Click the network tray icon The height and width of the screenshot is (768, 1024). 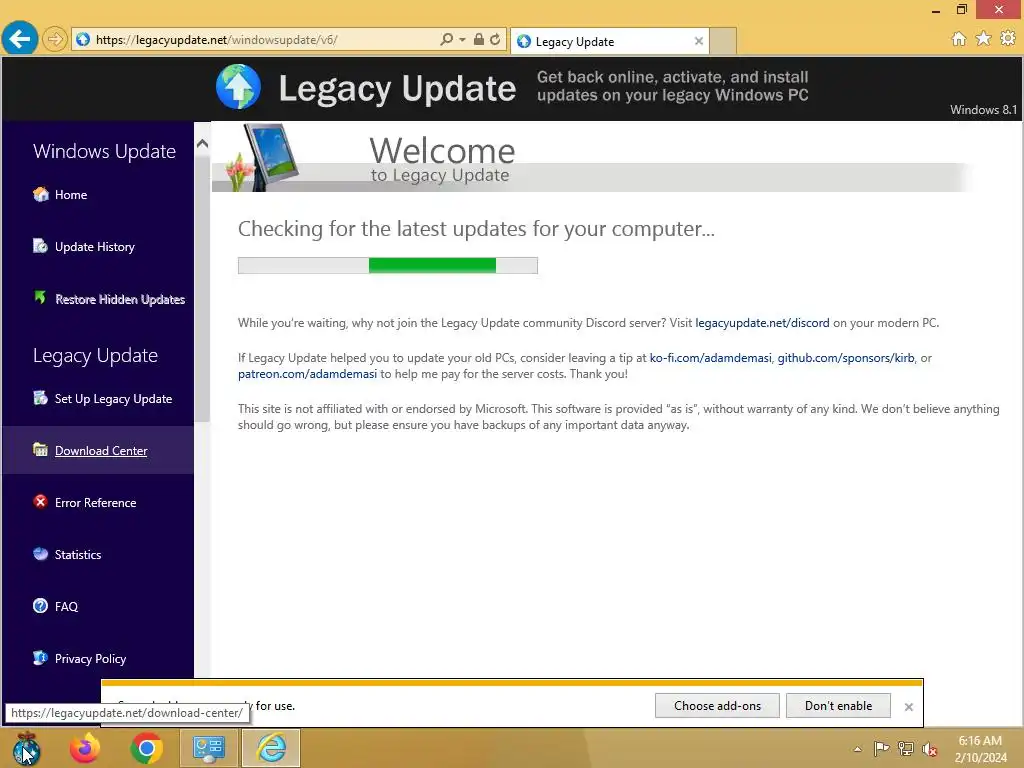tap(905, 748)
